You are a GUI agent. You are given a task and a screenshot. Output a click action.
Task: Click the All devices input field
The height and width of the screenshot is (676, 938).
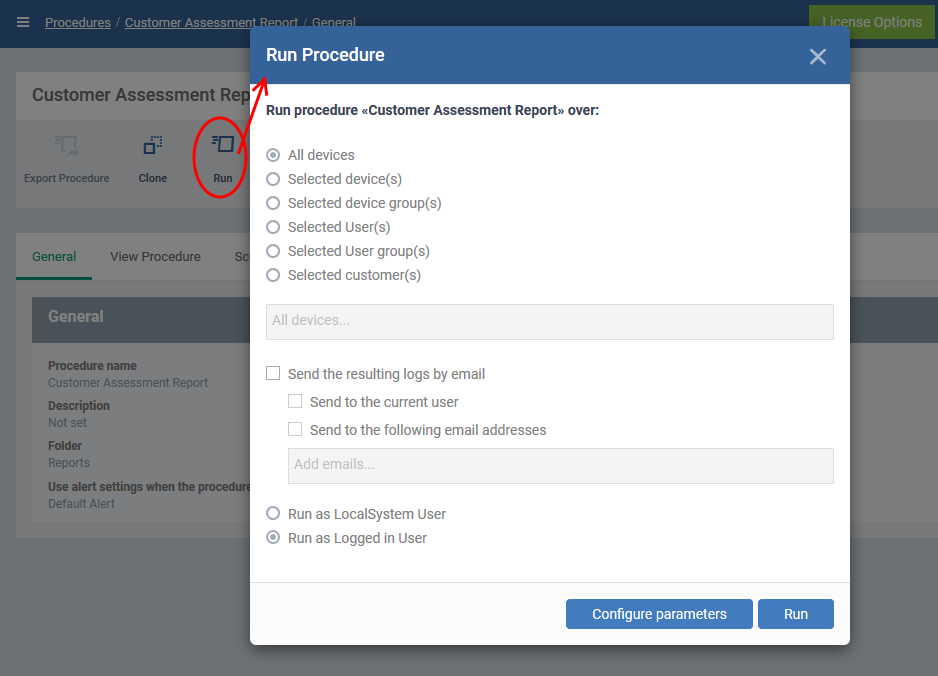(x=550, y=322)
